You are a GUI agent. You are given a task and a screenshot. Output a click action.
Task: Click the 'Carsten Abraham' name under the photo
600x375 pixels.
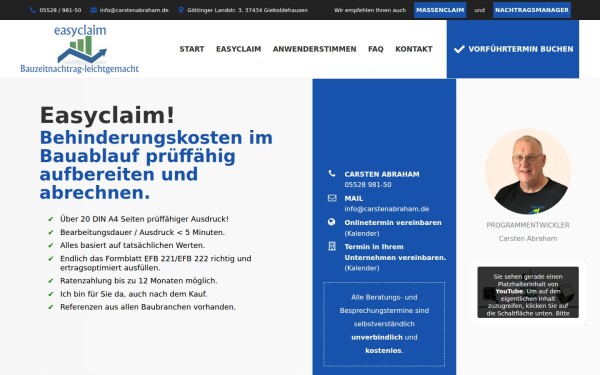(x=528, y=238)
